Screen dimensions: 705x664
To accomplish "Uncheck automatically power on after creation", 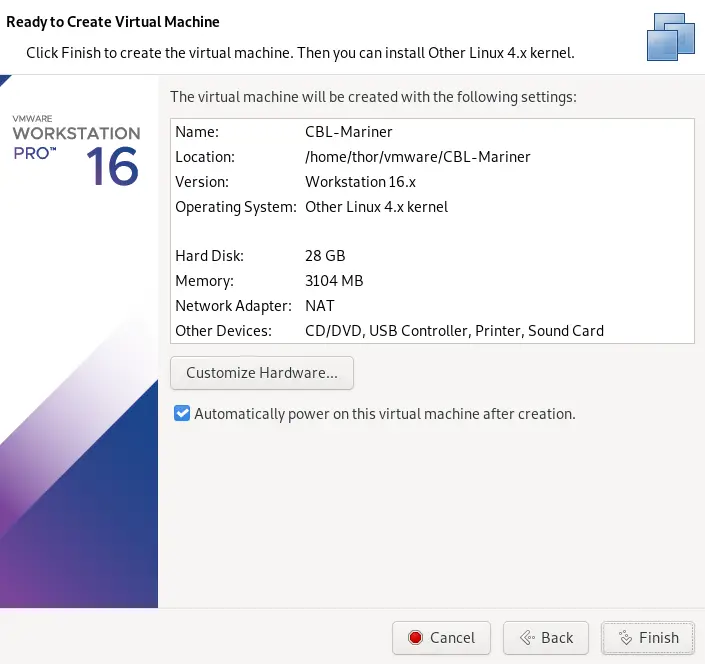I will pyautogui.click(x=182, y=413).
